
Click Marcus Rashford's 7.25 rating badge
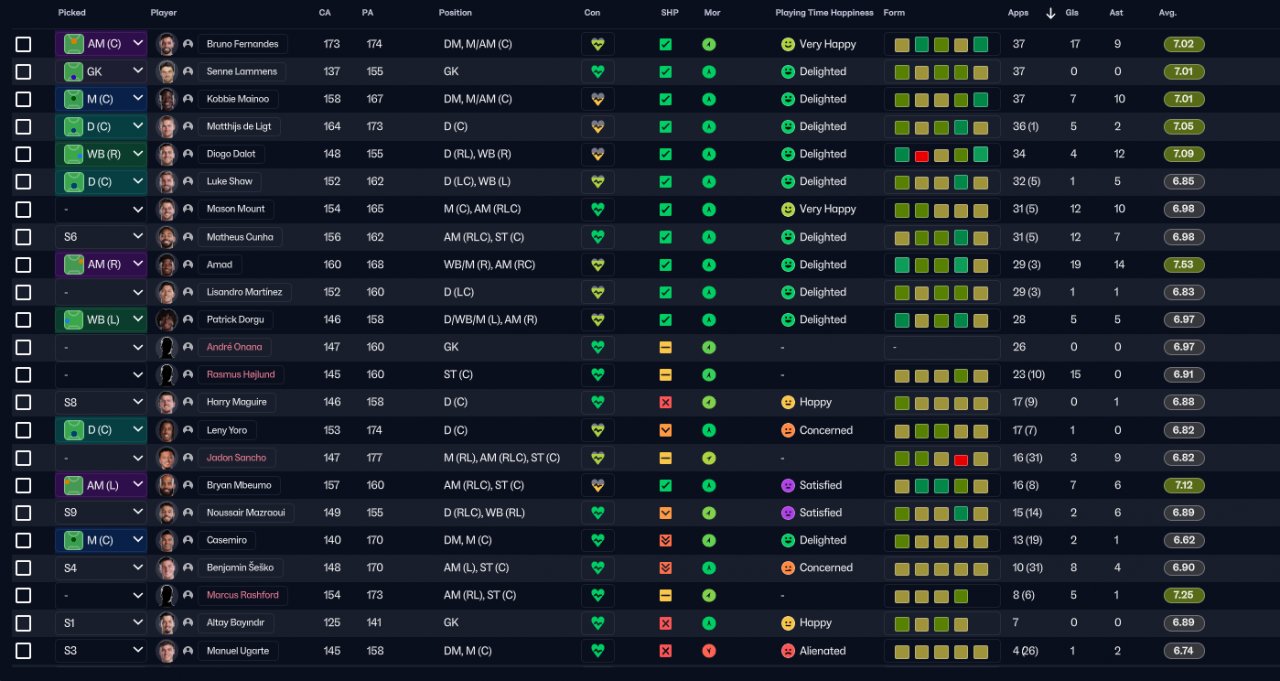pyautogui.click(x=1184, y=595)
